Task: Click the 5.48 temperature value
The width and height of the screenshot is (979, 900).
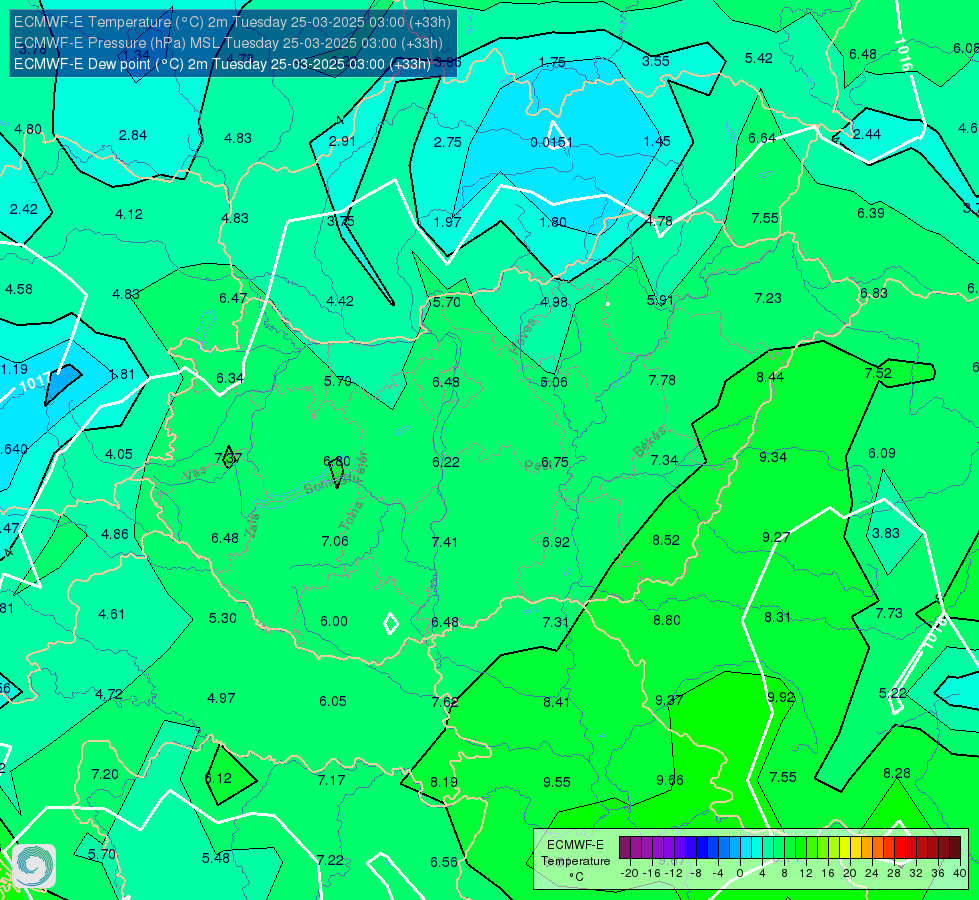Action: pos(216,858)
